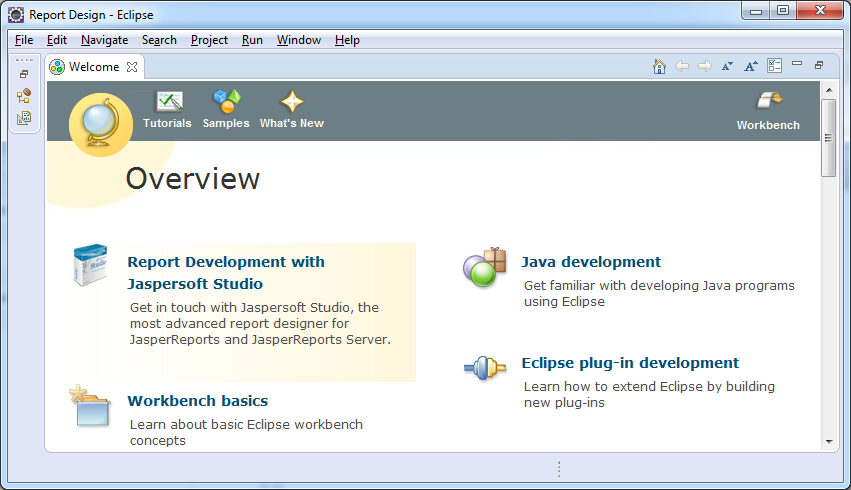This screenshot has width=851, height=490.
Task: Open the Java development link
Action: [x=591, y=262]
